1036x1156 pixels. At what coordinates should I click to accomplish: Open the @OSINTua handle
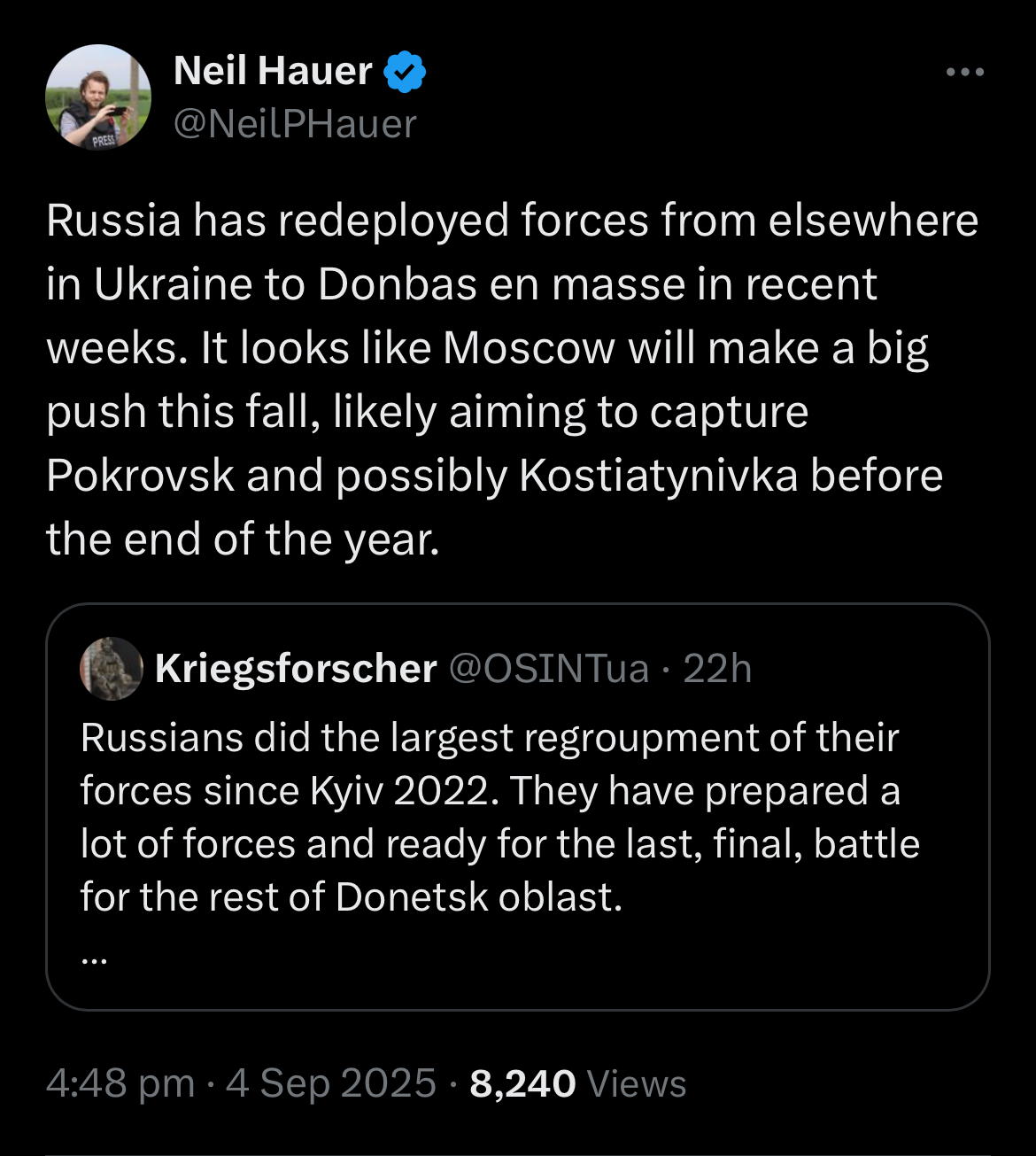pos(549,669)
